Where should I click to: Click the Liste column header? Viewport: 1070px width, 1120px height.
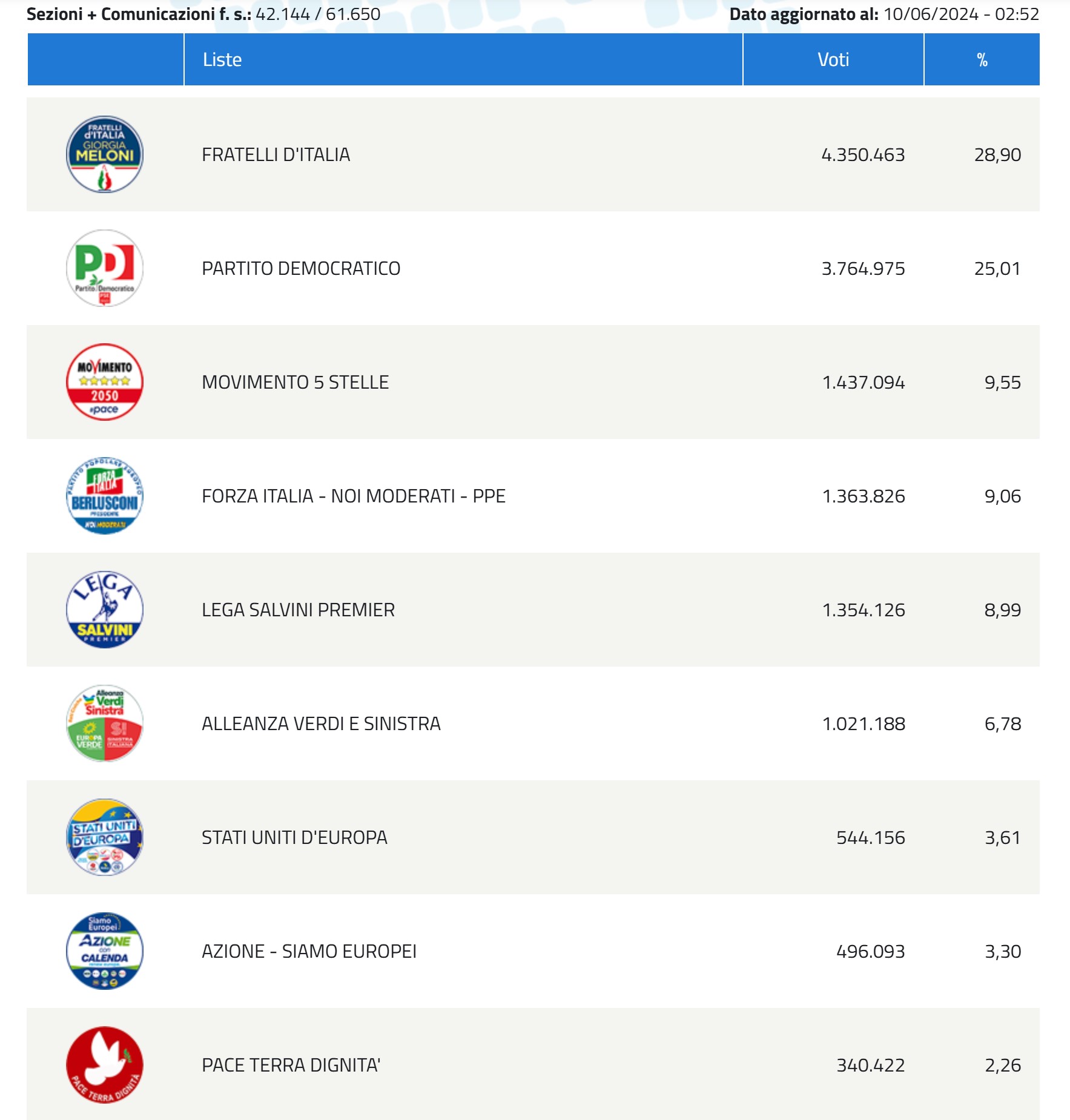coord(222,59)
